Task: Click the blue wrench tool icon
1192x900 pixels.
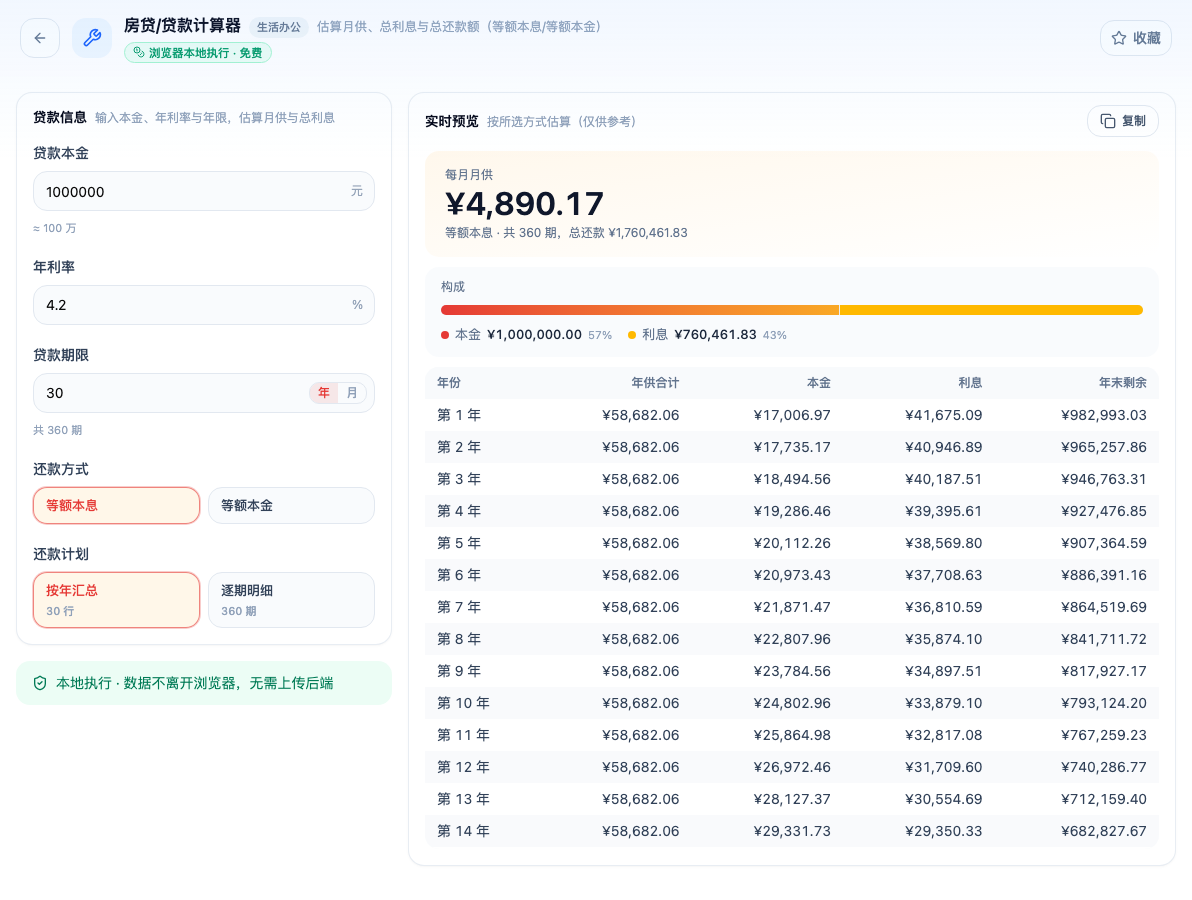Action: tap(92, 38)
